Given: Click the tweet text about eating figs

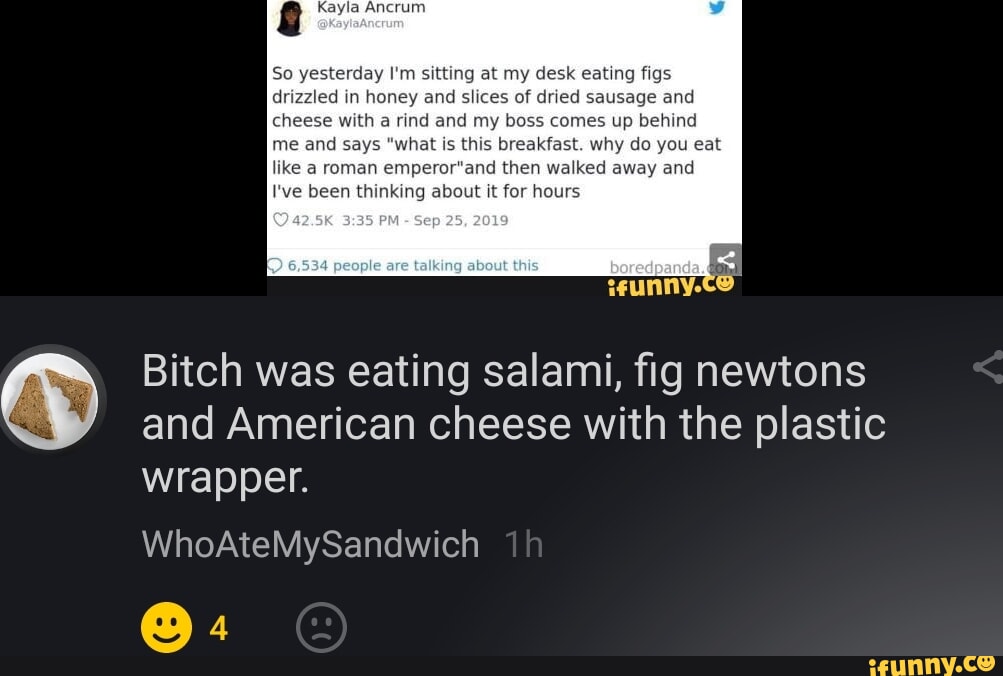Looking at the screenshot, I should click(496, 132).
